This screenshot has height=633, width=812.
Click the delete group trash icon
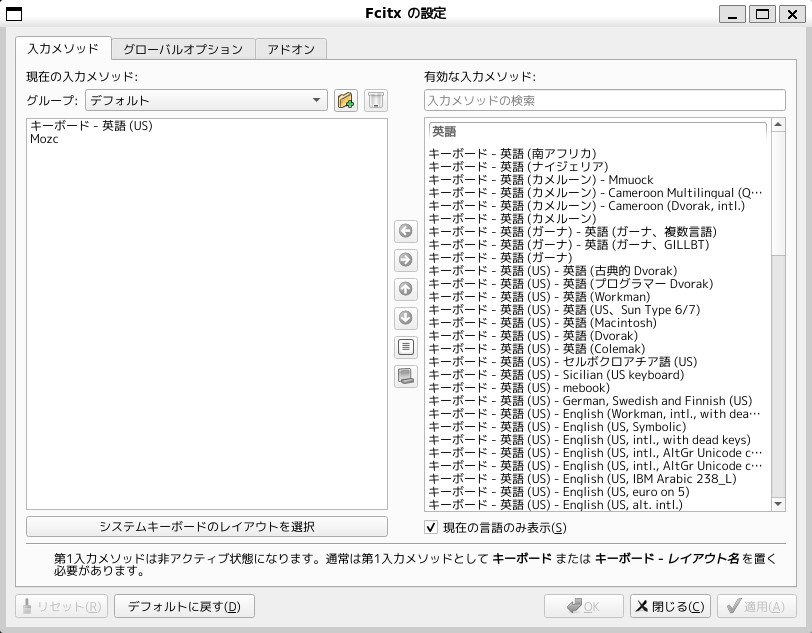point(375,100)
